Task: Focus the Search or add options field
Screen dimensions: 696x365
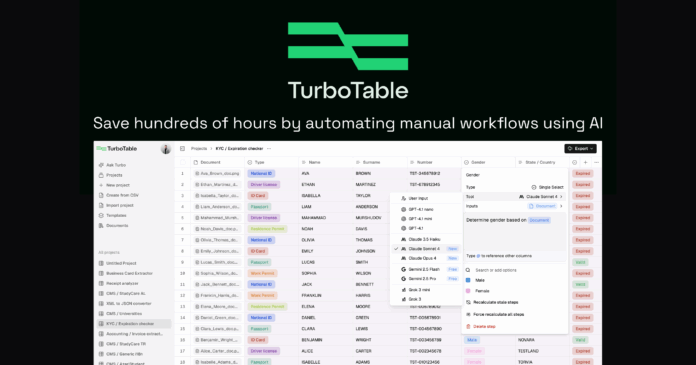Action: 515,270
